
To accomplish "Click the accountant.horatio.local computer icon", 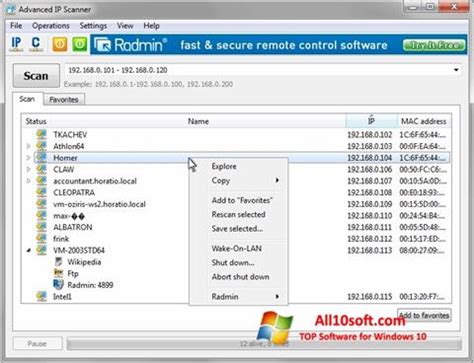I will click(42, 181).
